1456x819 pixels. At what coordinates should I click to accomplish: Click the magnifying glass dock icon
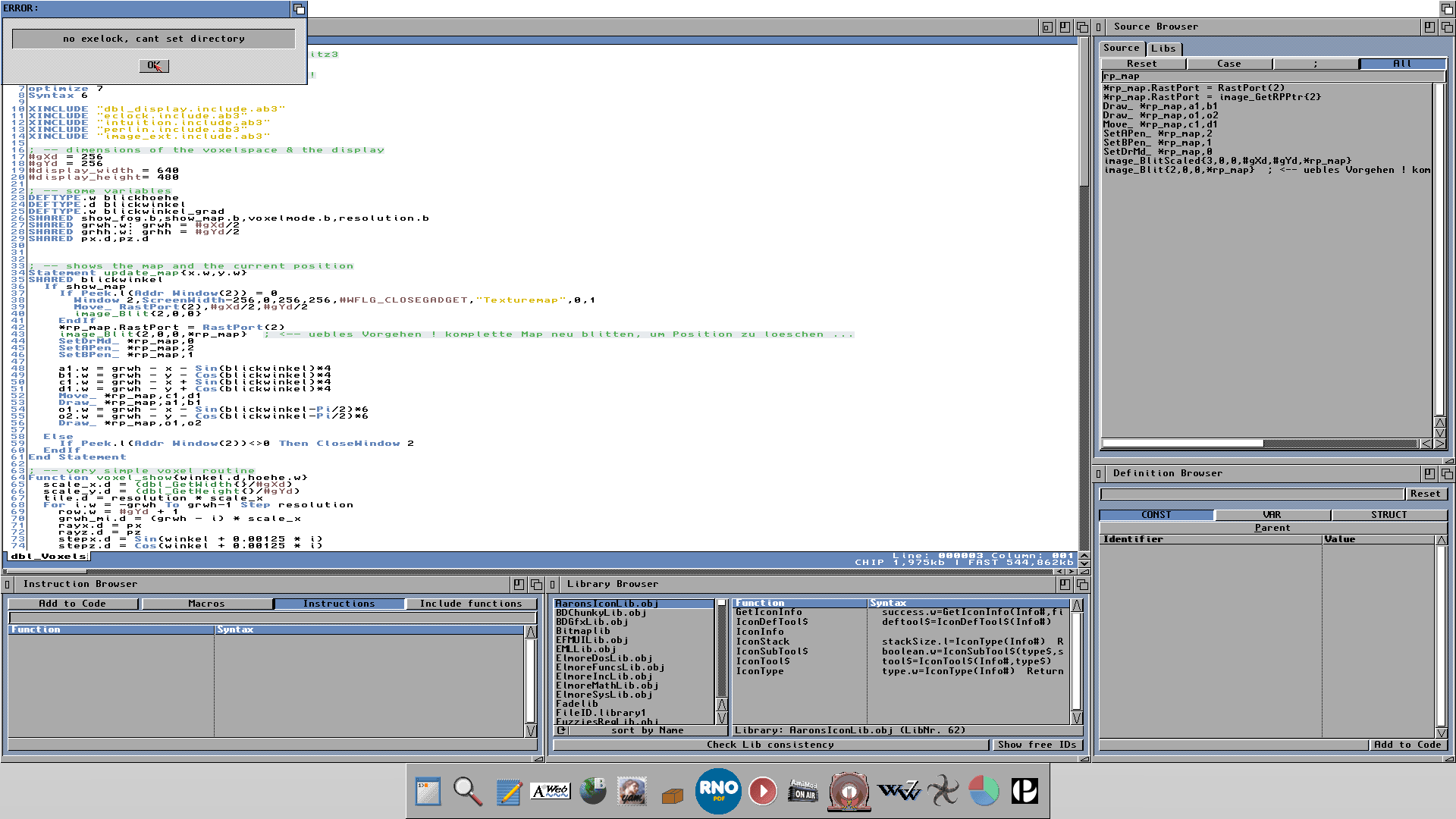coord(467,791)
